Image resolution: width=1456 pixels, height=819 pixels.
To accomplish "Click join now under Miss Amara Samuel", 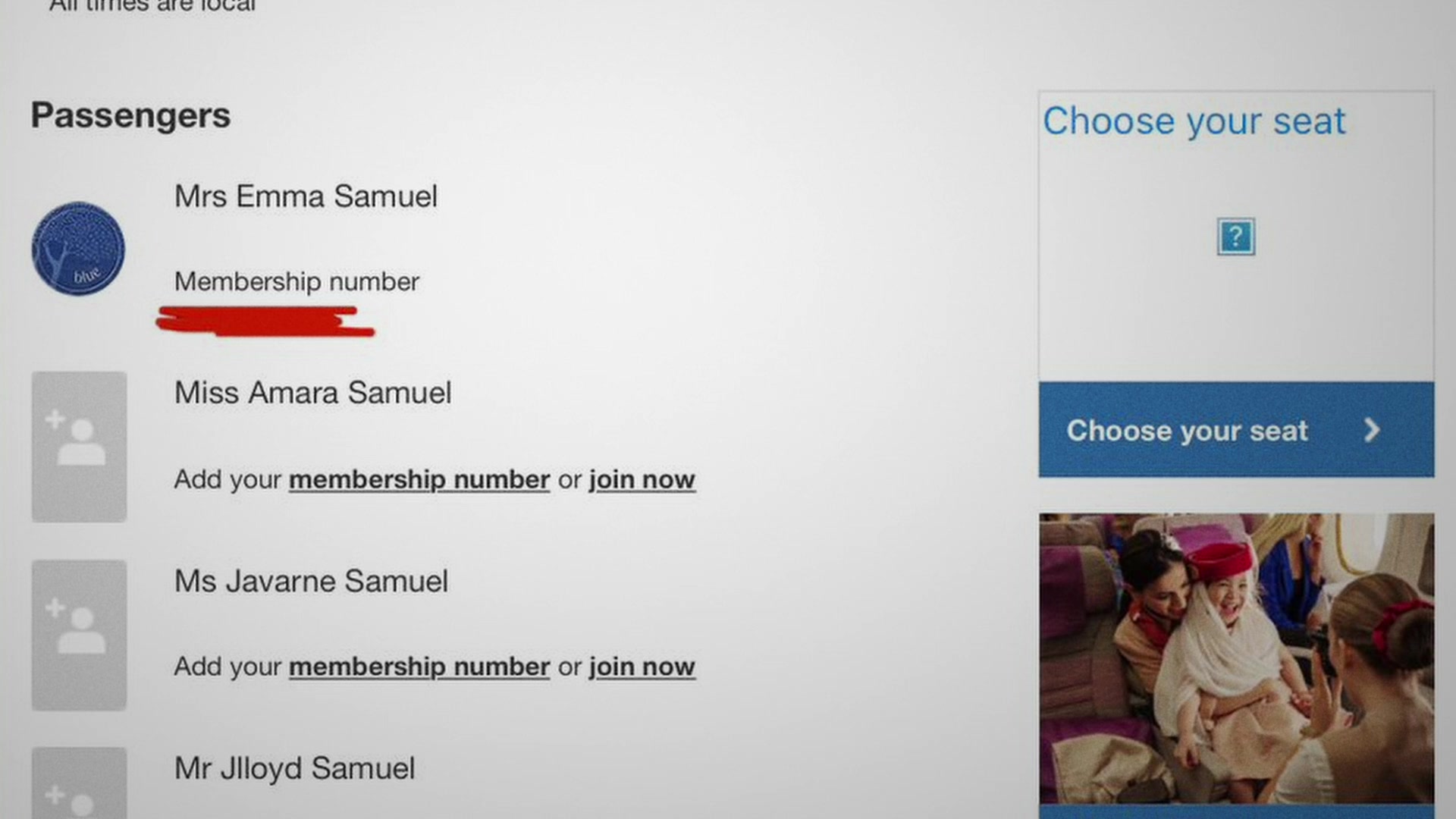I will click(x=642, y=479).
